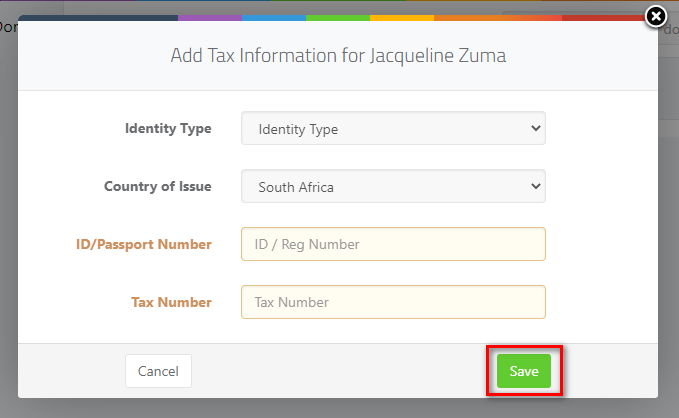Click the green segment of header color bar
Screen dimensions: 679x418
[338, 18]
